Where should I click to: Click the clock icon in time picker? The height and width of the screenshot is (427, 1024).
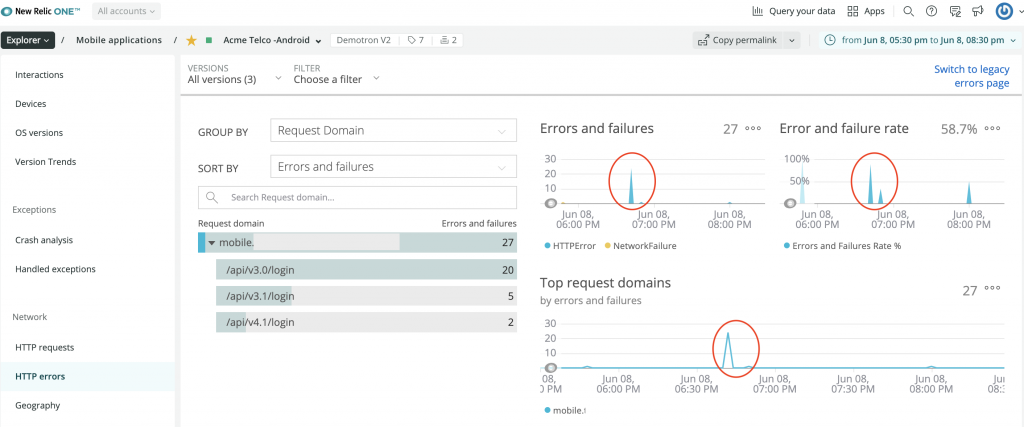[830, 40]
